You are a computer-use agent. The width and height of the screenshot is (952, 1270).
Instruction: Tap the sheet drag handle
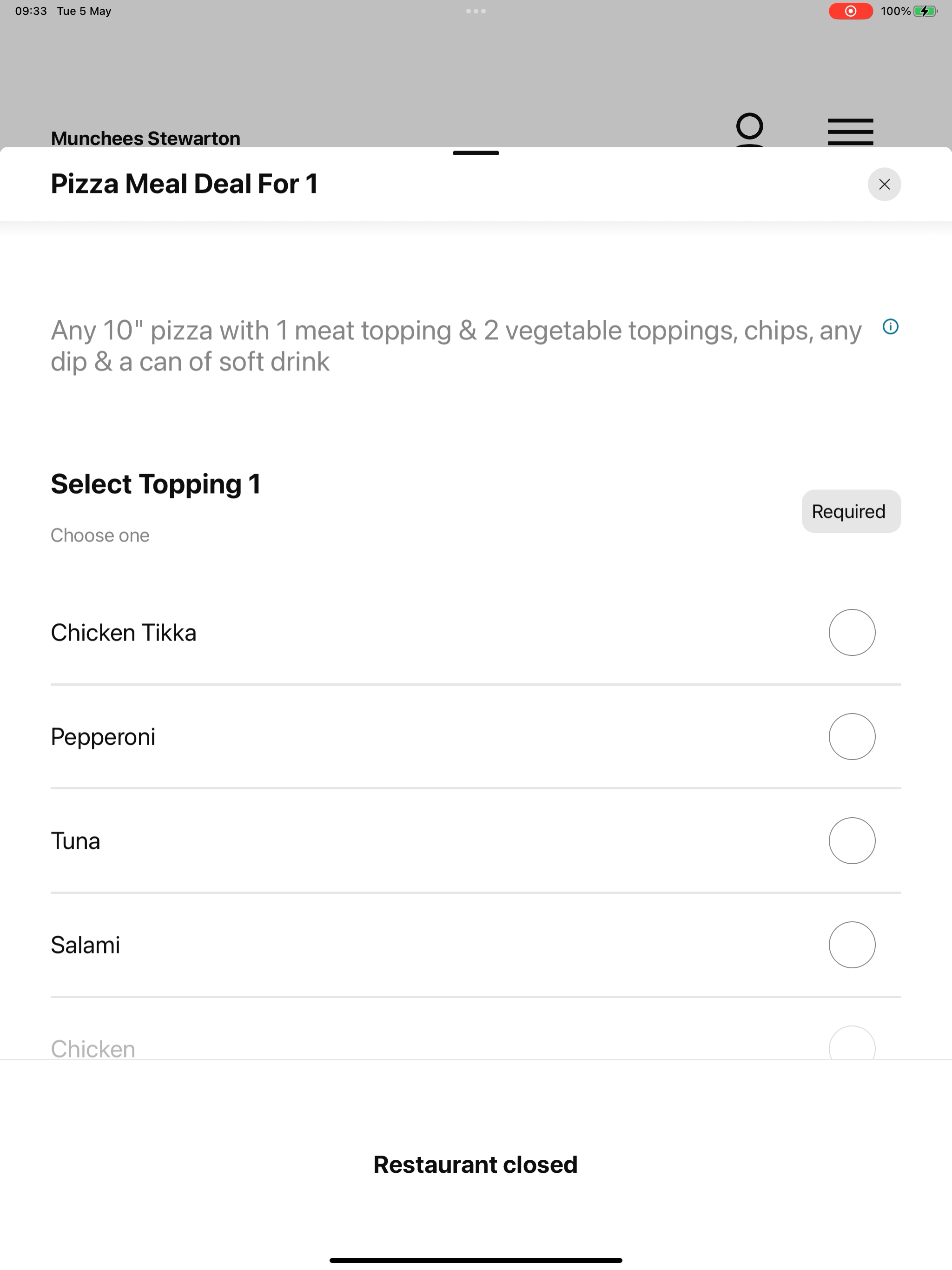[476, 153]
